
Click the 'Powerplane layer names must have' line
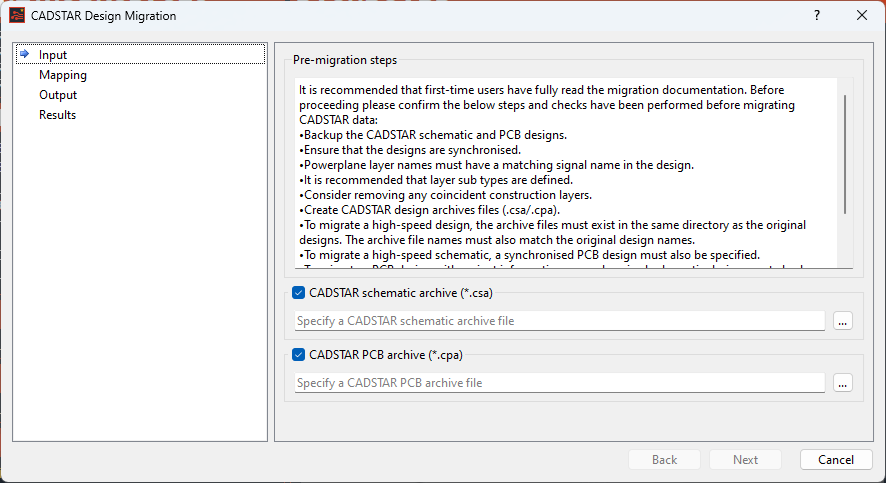pos(496,165)
